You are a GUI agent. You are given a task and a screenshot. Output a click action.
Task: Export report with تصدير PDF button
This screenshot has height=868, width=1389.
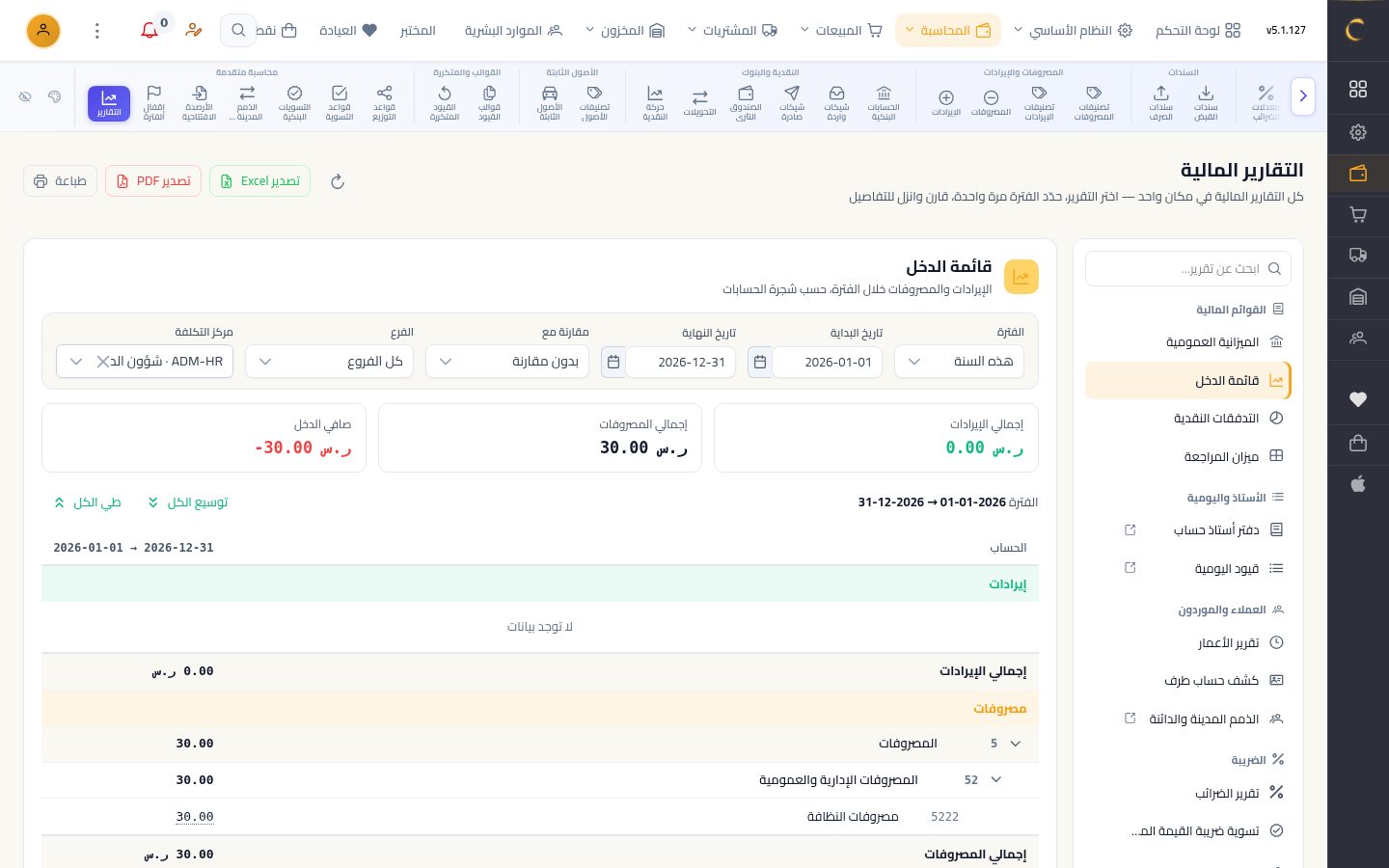point(153,181)
